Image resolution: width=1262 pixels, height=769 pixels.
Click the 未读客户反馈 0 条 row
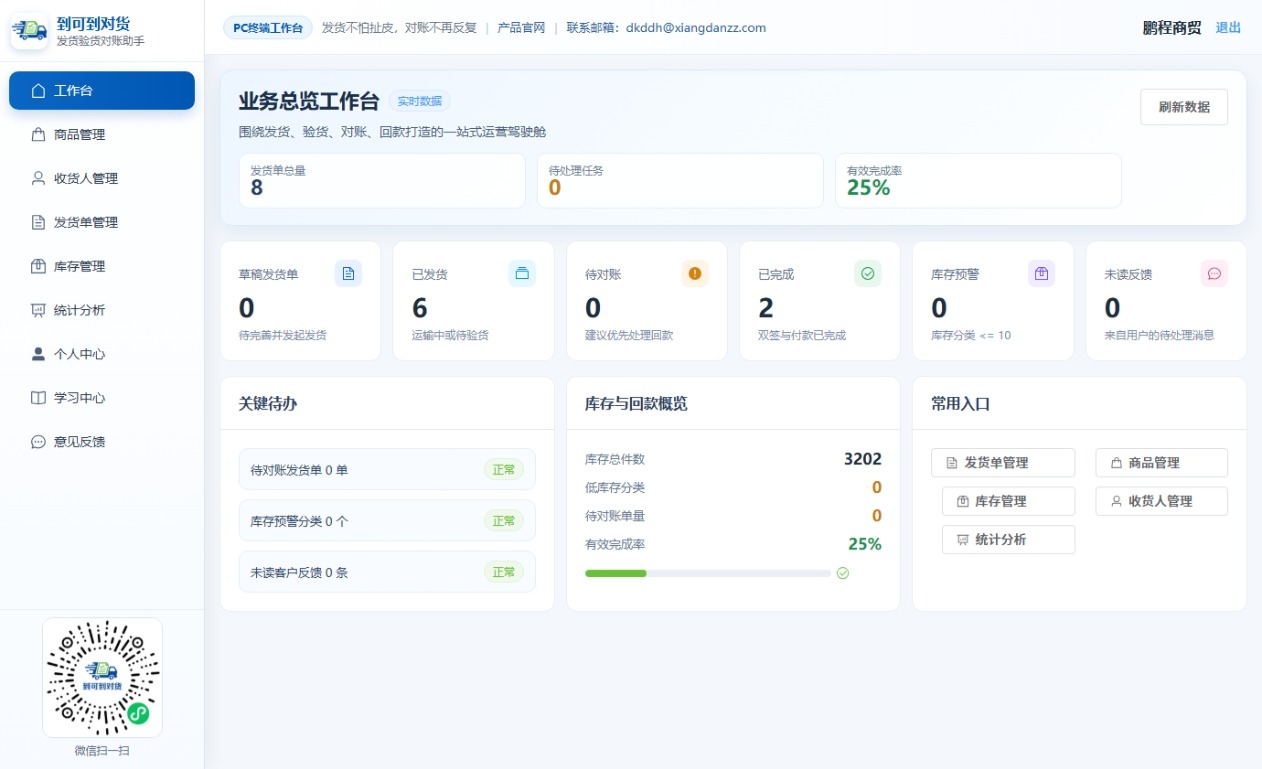click(x=387, y=572)
